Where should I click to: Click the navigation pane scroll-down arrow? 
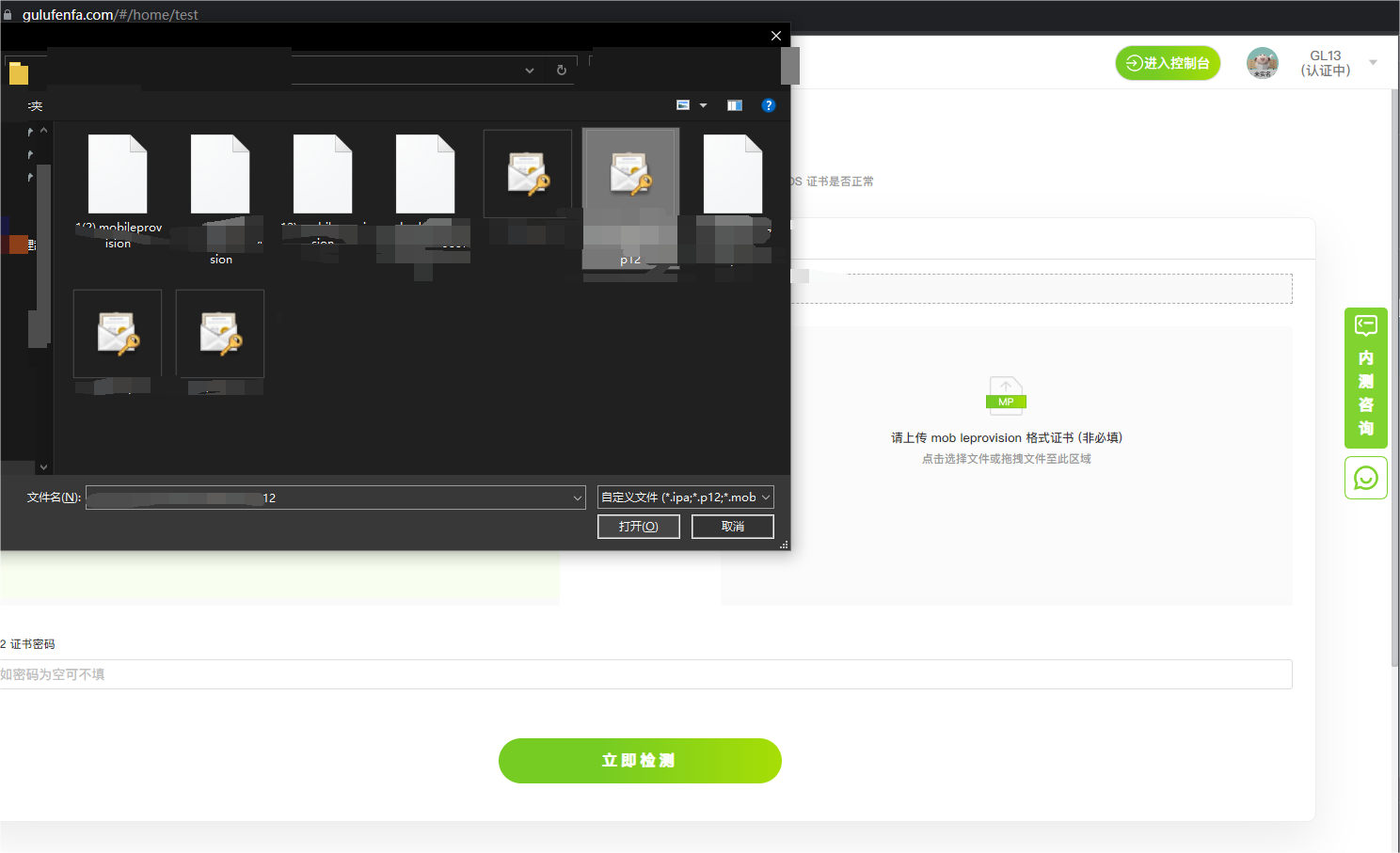point(43,467)
